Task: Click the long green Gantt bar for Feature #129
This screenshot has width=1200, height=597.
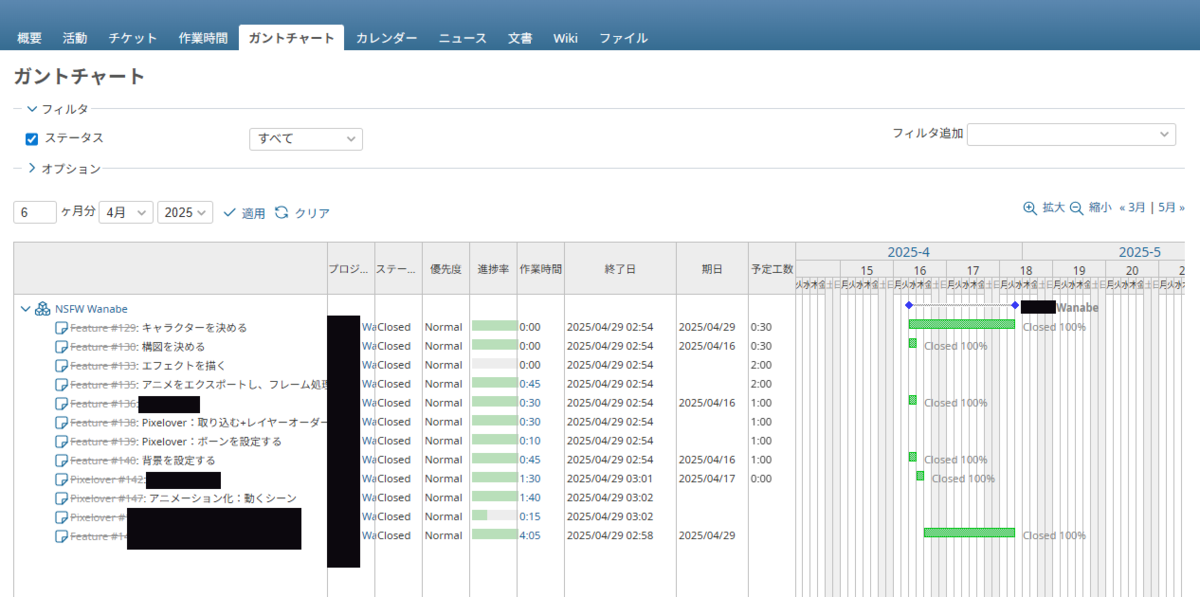Action: pyautogui.click(x=962, y=324)
